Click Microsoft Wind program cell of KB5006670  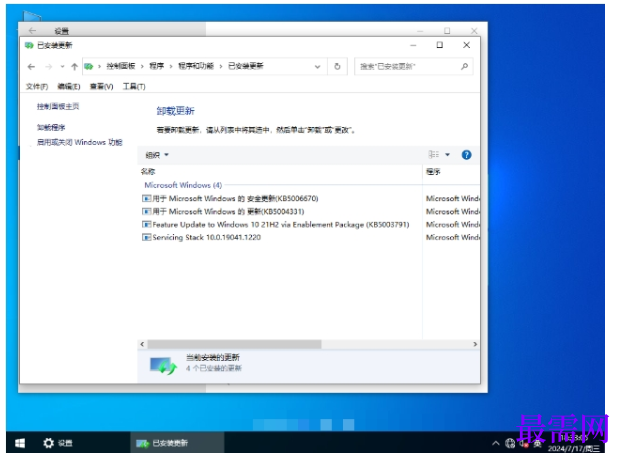pyautogui.click(x=453, y=199)
